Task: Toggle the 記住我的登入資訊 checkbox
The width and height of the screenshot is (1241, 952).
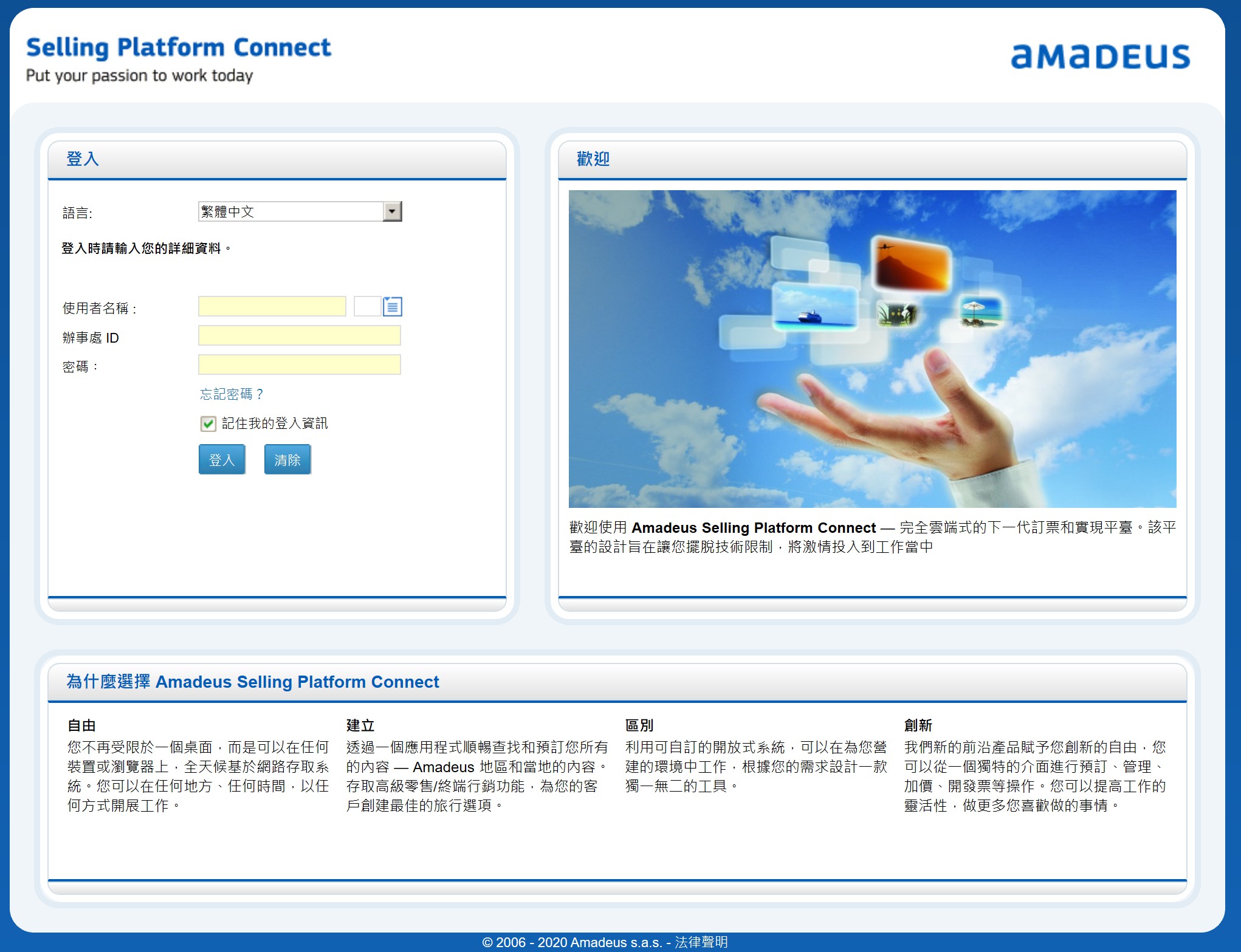Action: click(x=208, y=423)
